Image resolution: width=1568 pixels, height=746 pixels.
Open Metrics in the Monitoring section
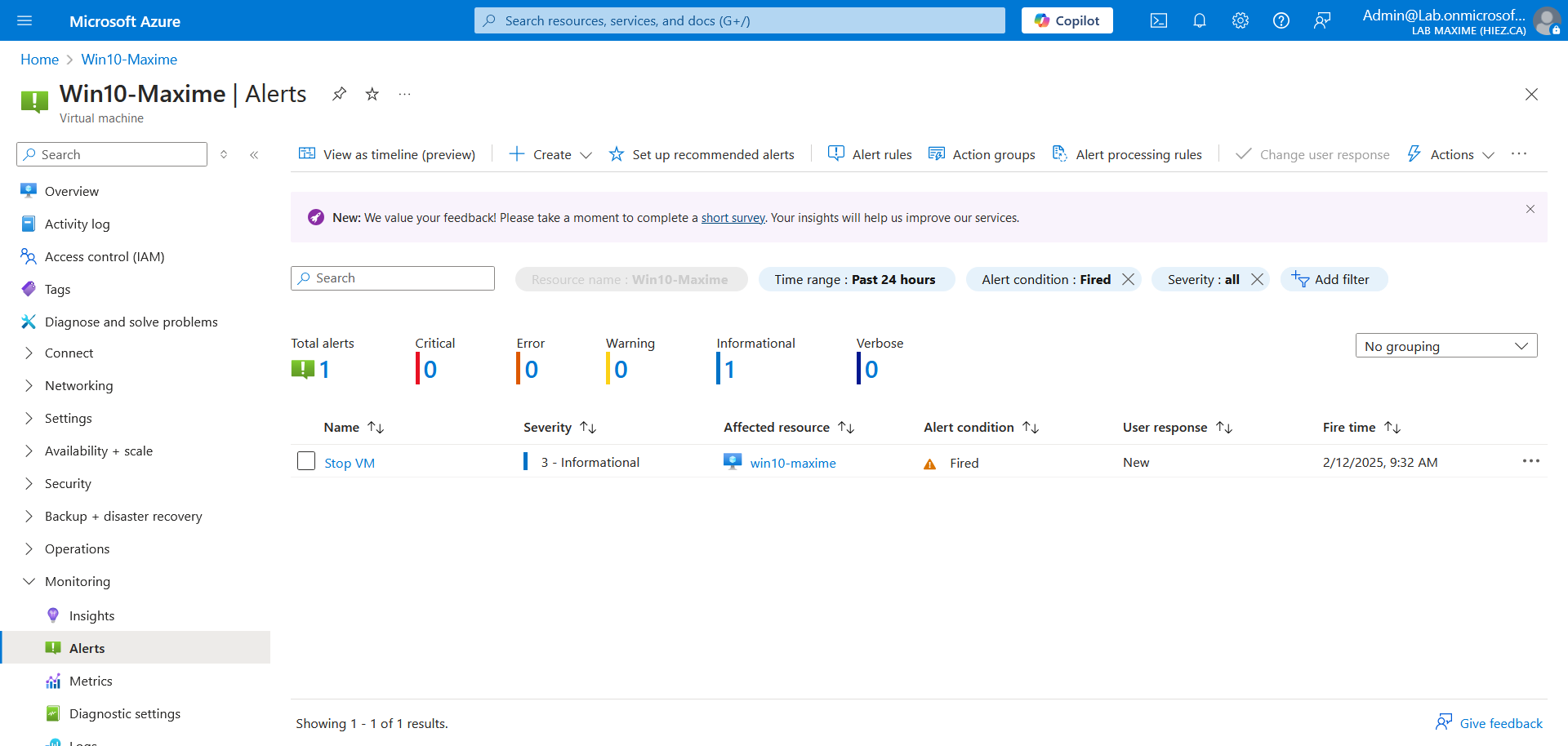coord(91,681)
